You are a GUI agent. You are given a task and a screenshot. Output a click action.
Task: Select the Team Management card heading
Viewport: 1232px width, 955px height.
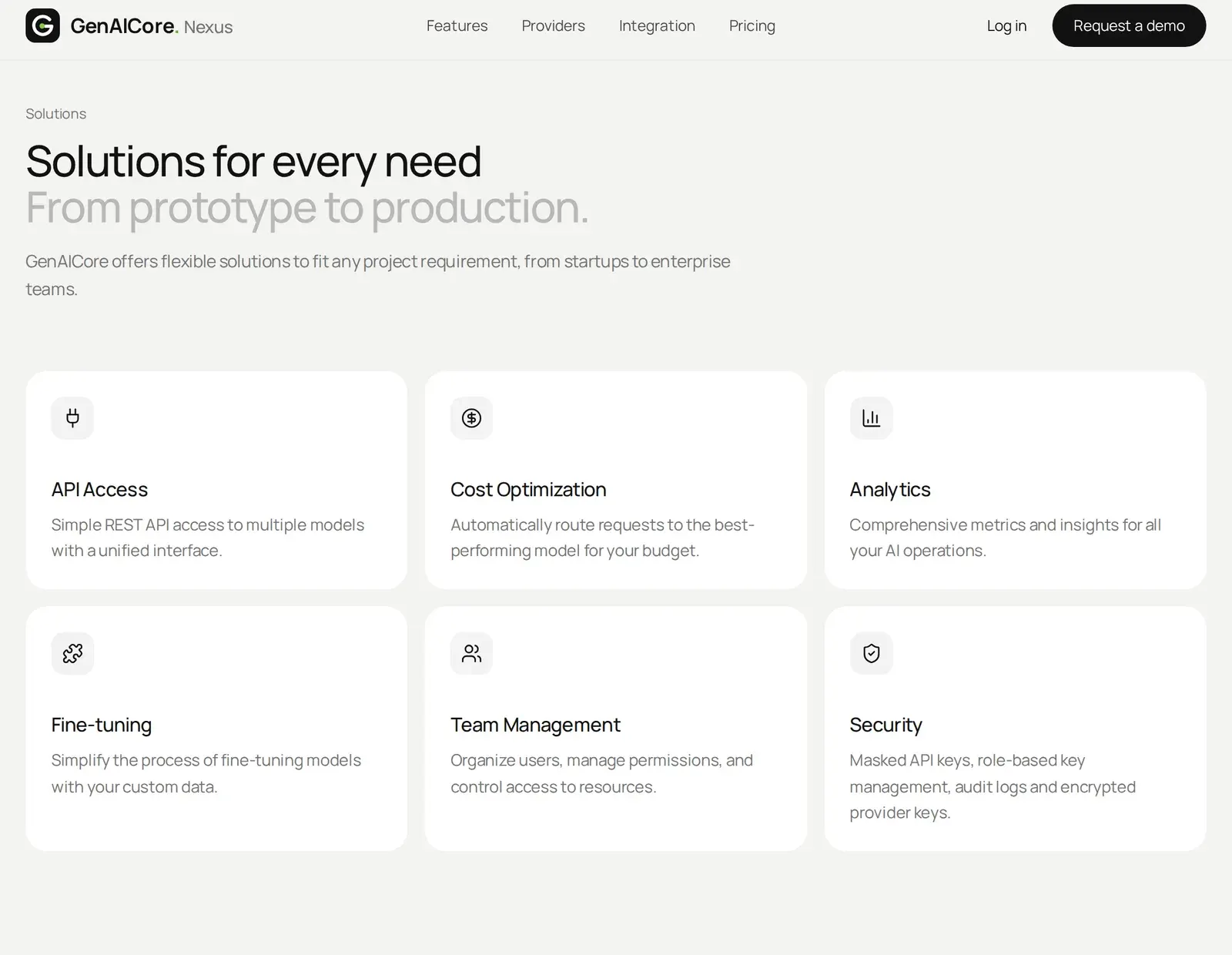click(x=535, y=725)
